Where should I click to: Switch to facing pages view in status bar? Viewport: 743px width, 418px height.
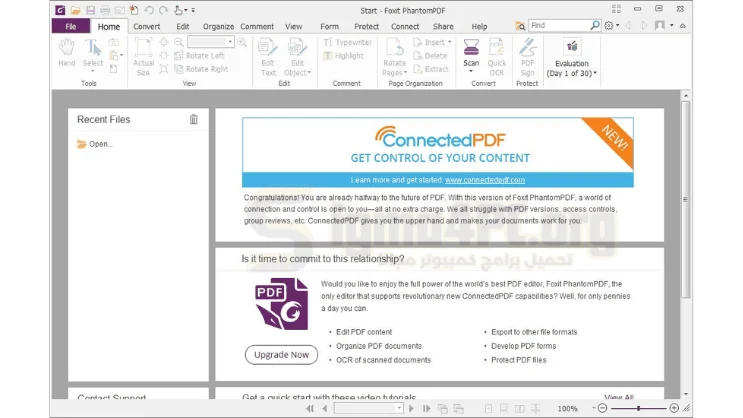520,409
